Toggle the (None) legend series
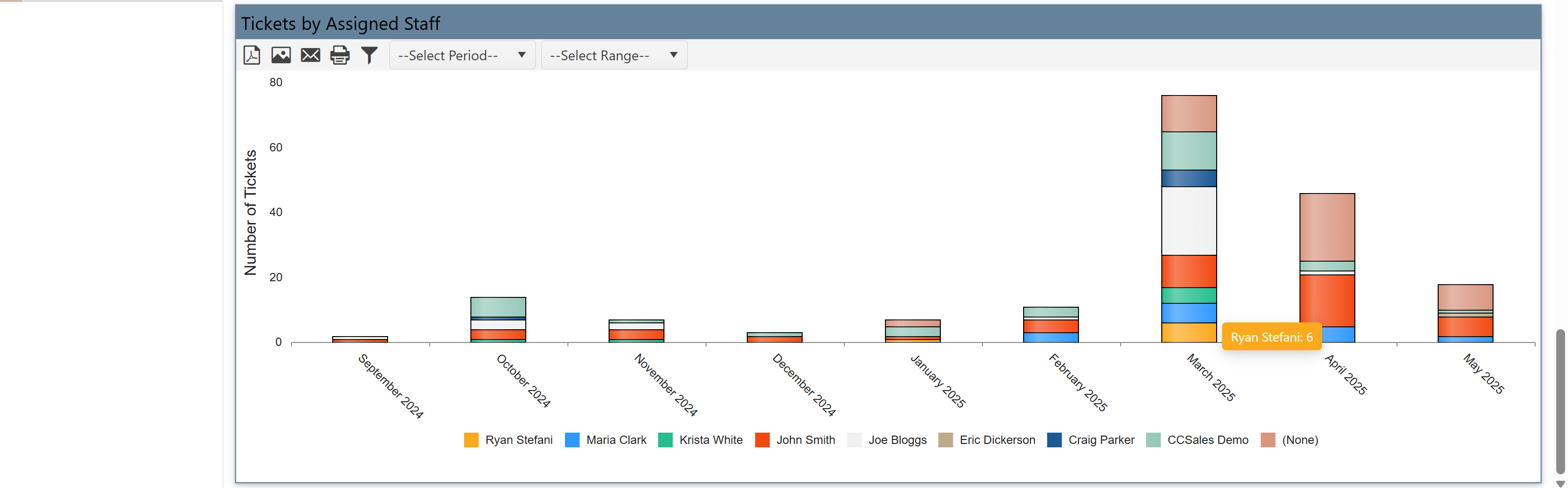1568x488 pixels. pos(1299,440)
